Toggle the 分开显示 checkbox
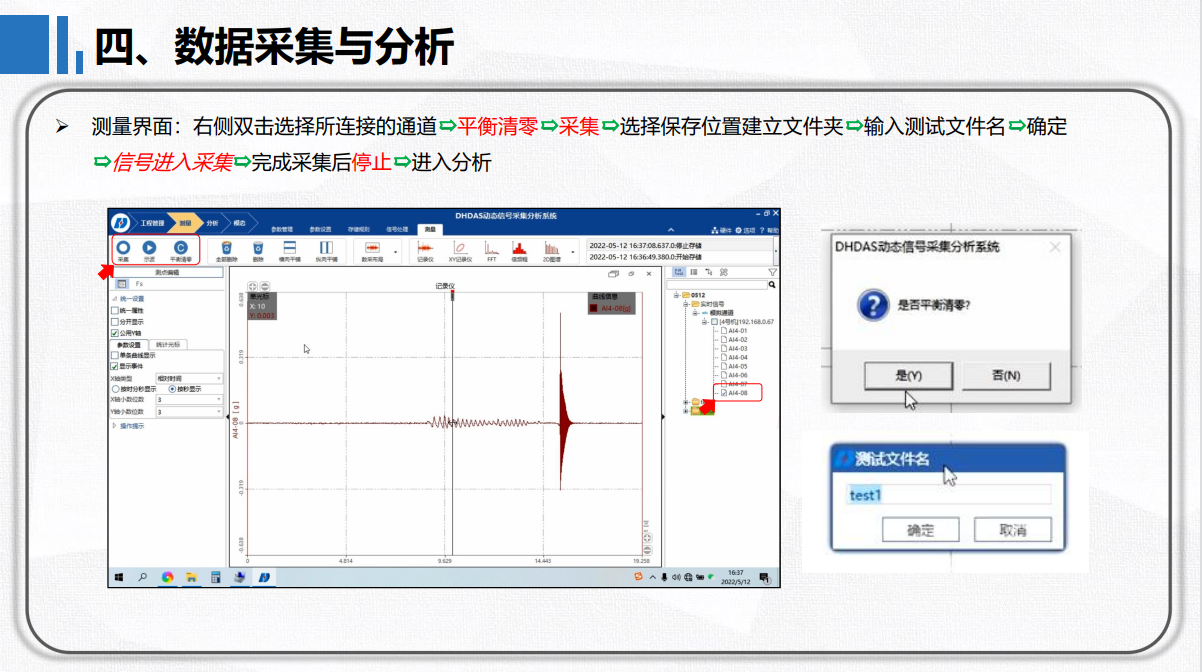This screenshot has height=672, width=1202. click(115, 322)
